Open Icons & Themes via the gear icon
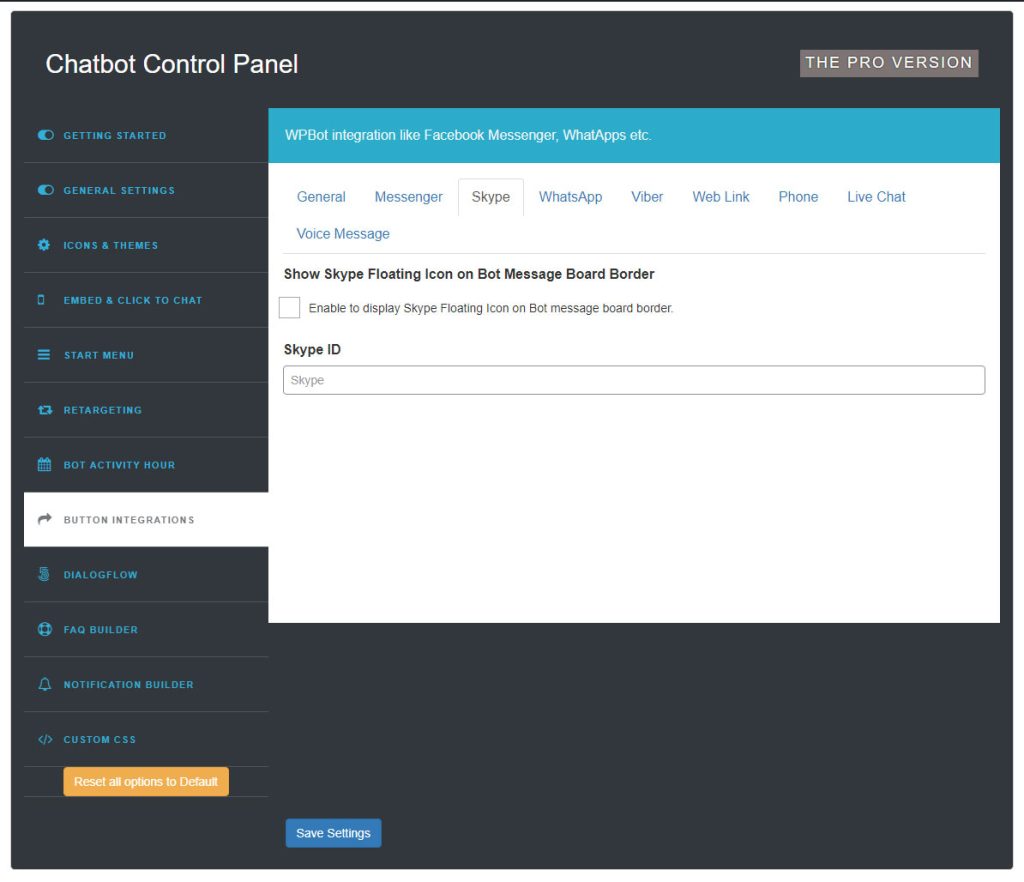The image size is (1024, 882). (44, 244)
